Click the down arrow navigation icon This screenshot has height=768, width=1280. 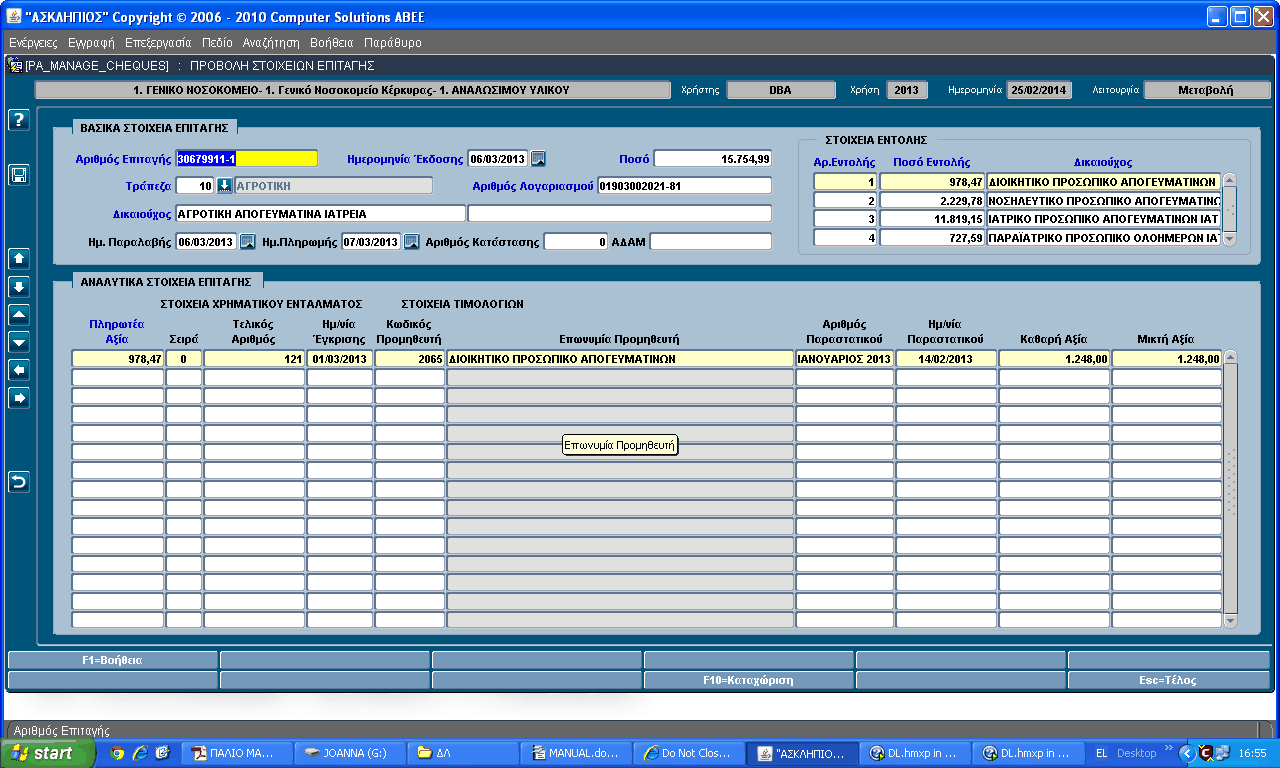[x=19, y=286]
